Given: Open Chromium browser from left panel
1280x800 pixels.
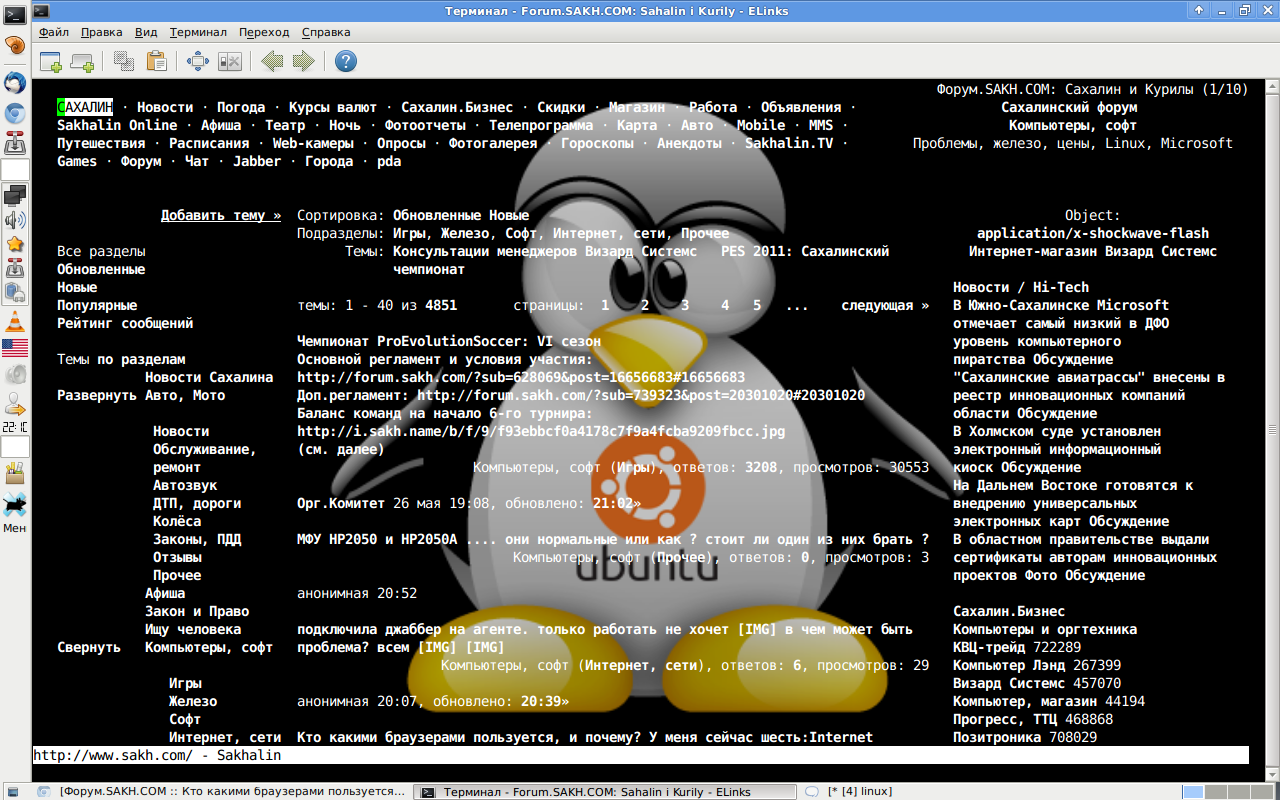Looking at the screenshot, I should tap(15, 113).
